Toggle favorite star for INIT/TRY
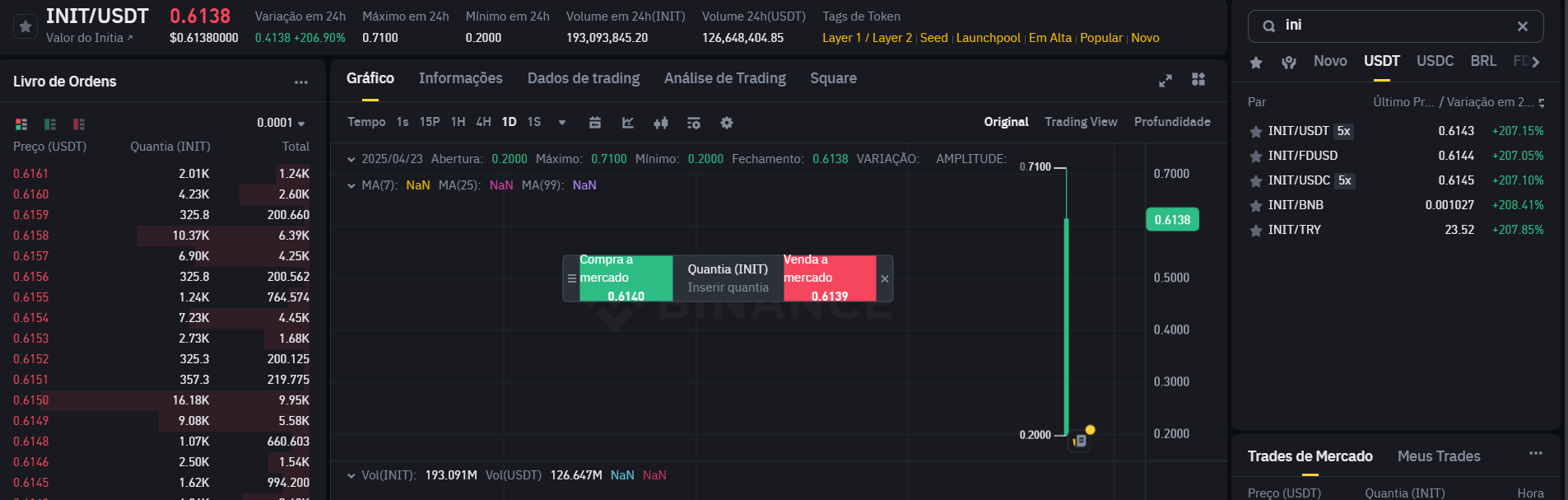The image size is (1568, 500). (1256, 231)
